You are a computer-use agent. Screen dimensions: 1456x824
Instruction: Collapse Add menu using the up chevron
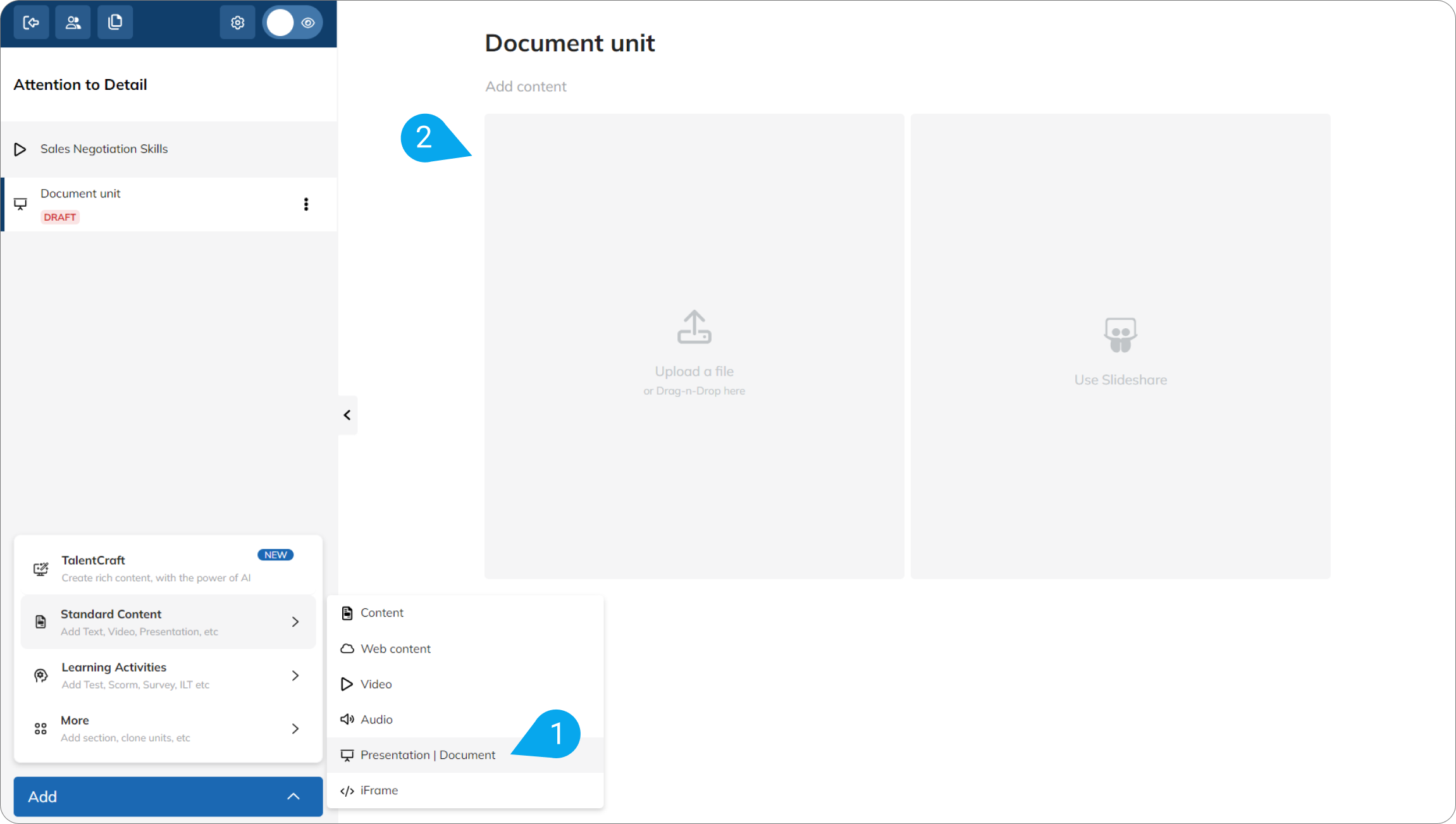pyautogui.click(x=293, y=796)
